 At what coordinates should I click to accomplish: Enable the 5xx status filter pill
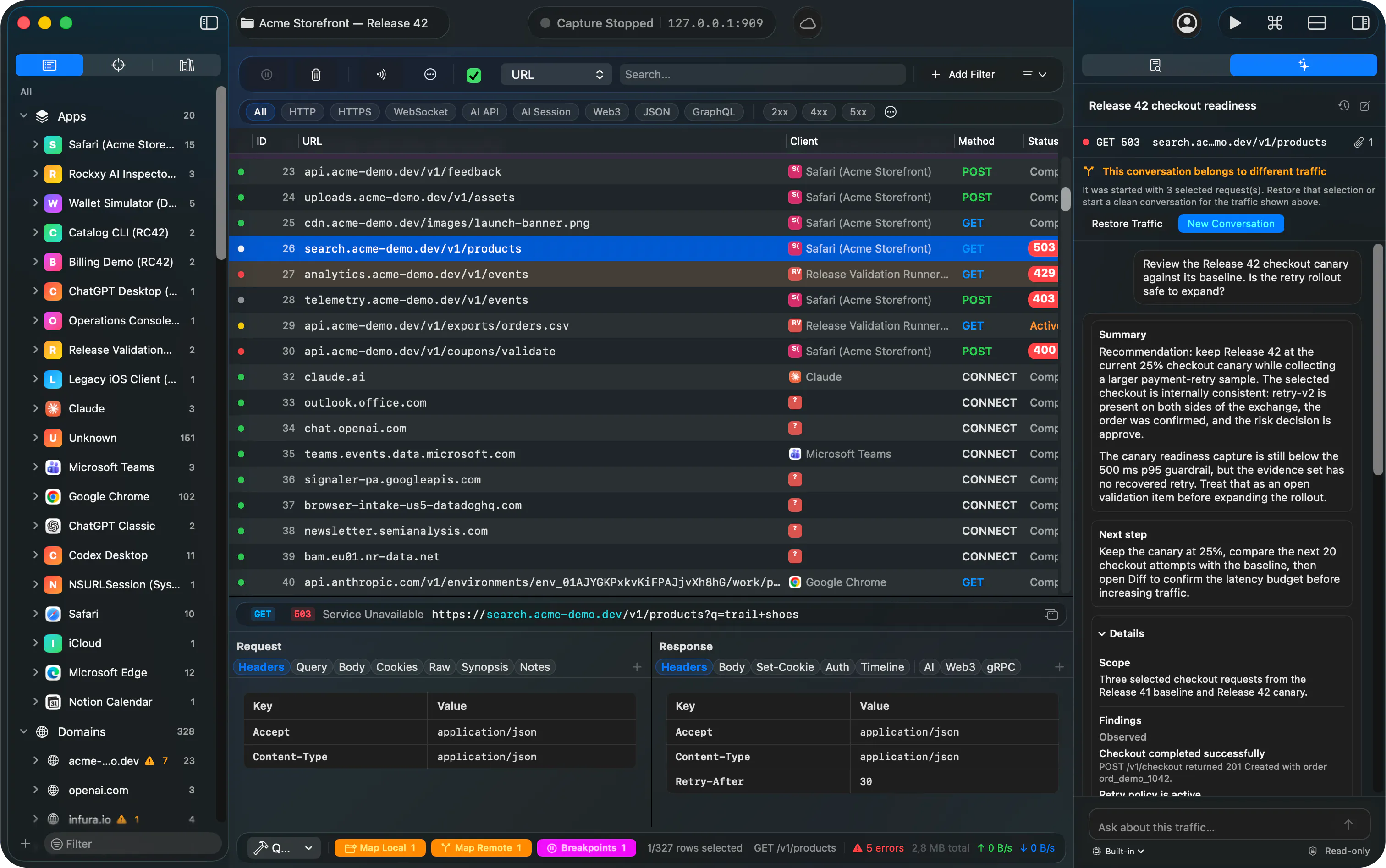pos(858,112)
